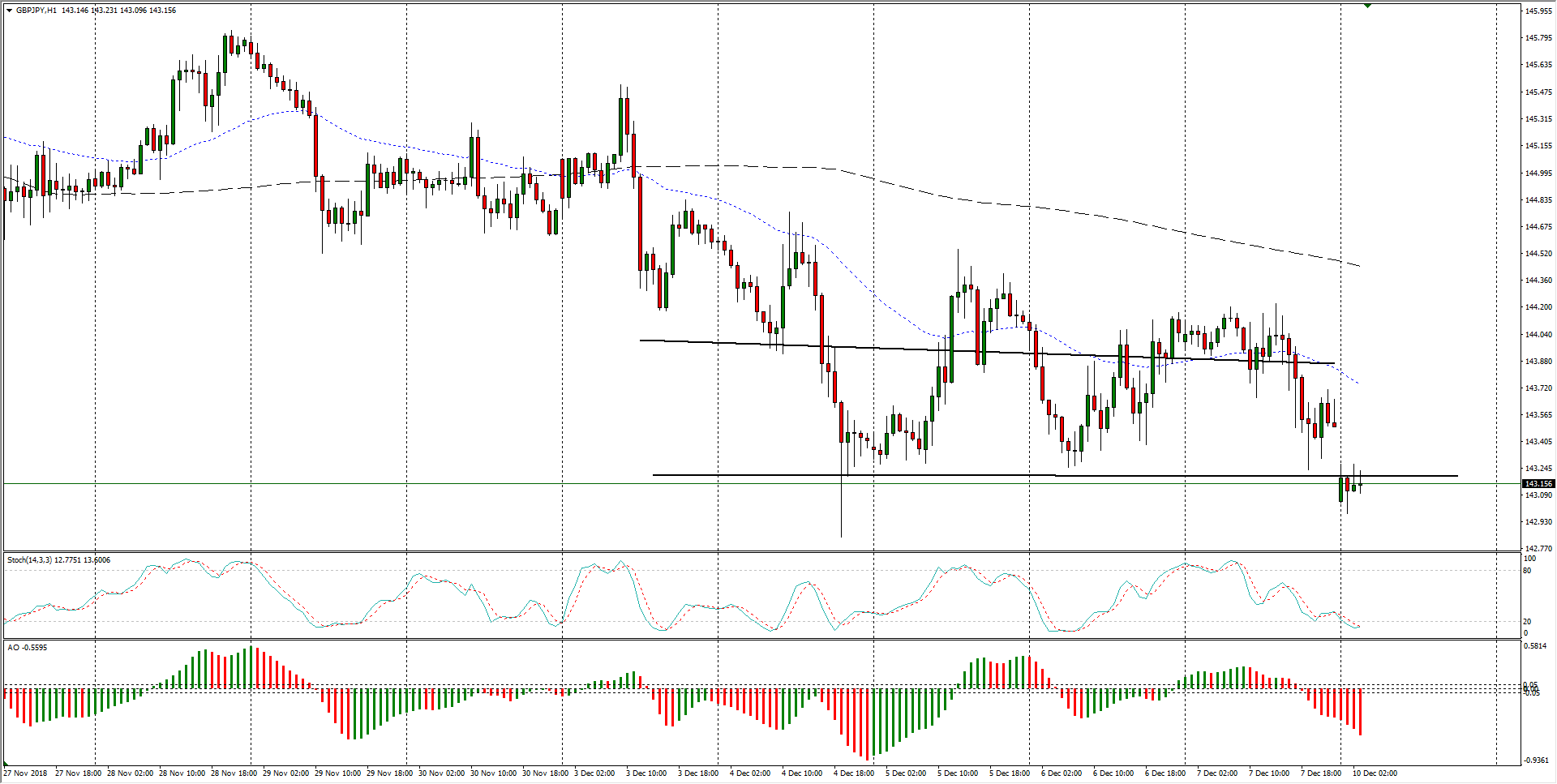Click the 4 Dec 18:00 time label
The width and height of the screenshot is (1557, 784).
pyautogui.click(x=854, y=773)
